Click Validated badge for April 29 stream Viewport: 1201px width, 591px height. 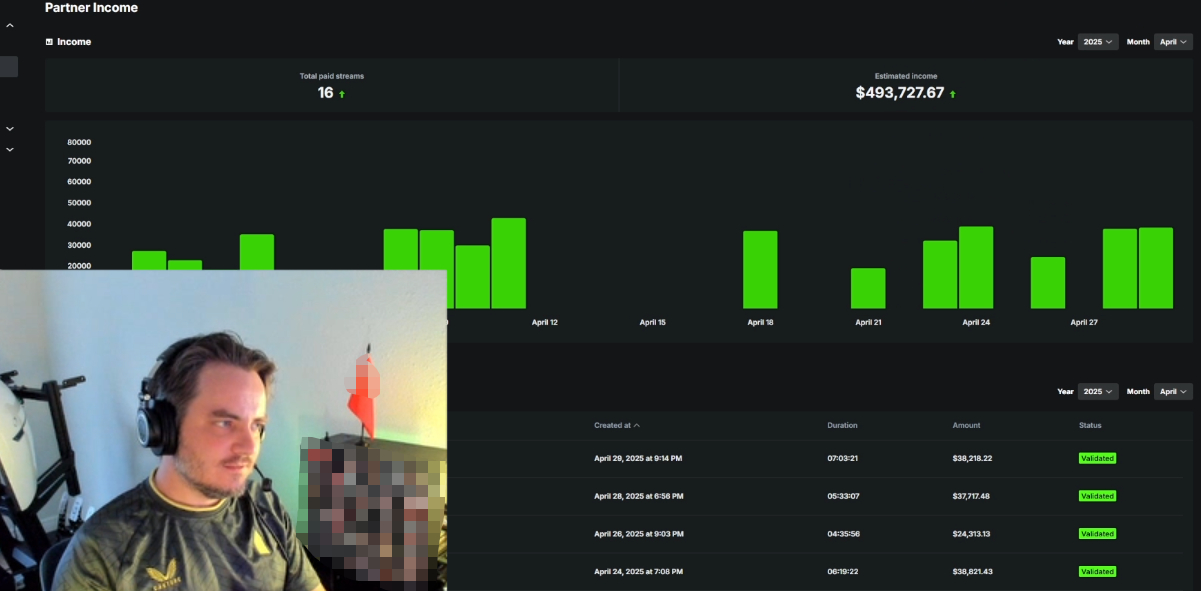(1097, 458)
